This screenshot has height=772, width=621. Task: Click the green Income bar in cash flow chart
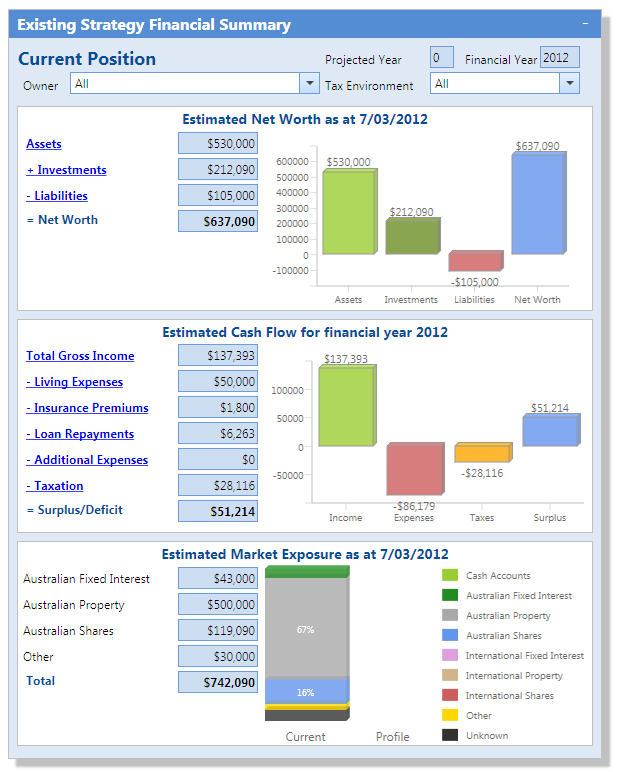coord(347,406)
